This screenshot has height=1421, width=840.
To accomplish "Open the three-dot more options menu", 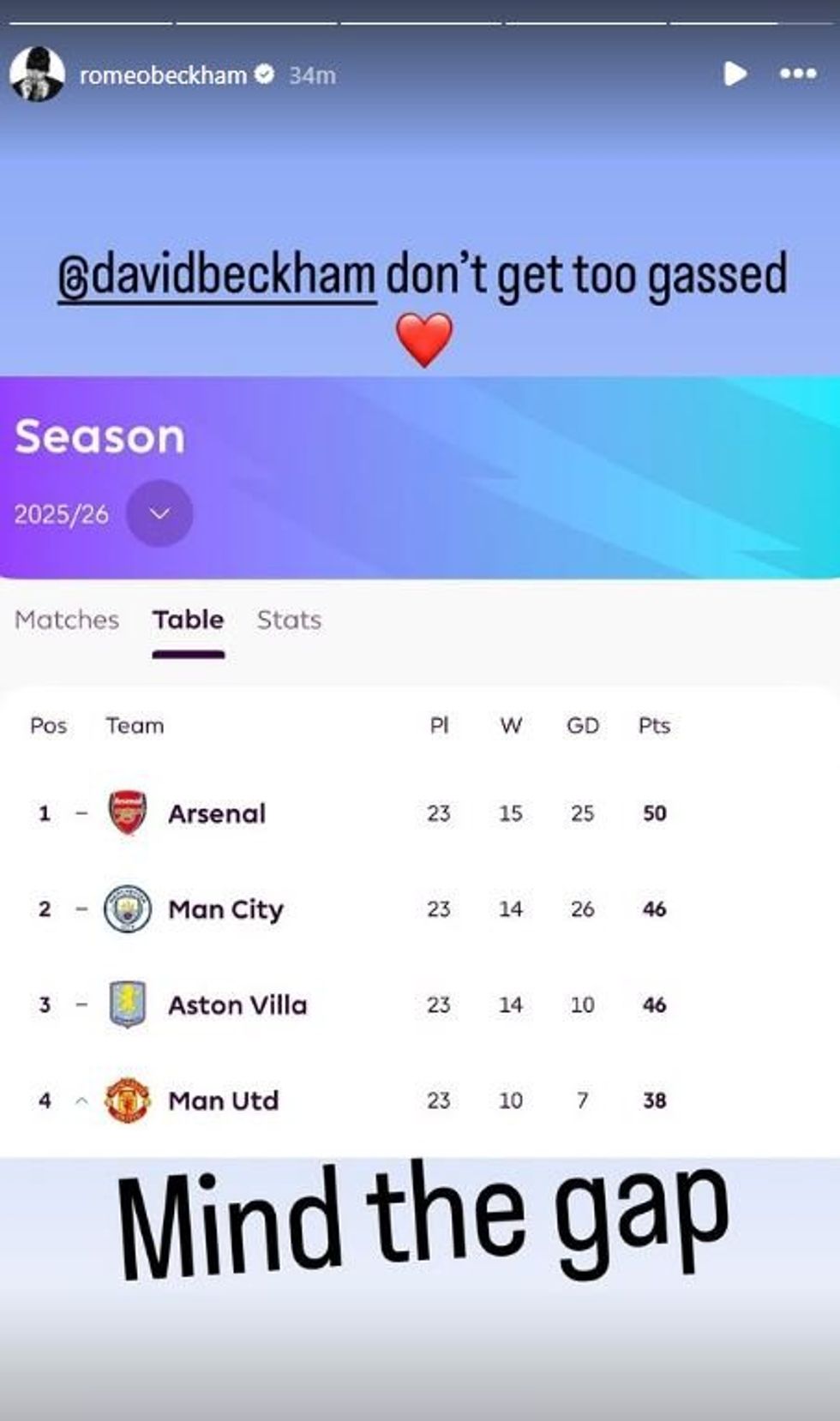I will pyautogui.click(x=798, y=74).
